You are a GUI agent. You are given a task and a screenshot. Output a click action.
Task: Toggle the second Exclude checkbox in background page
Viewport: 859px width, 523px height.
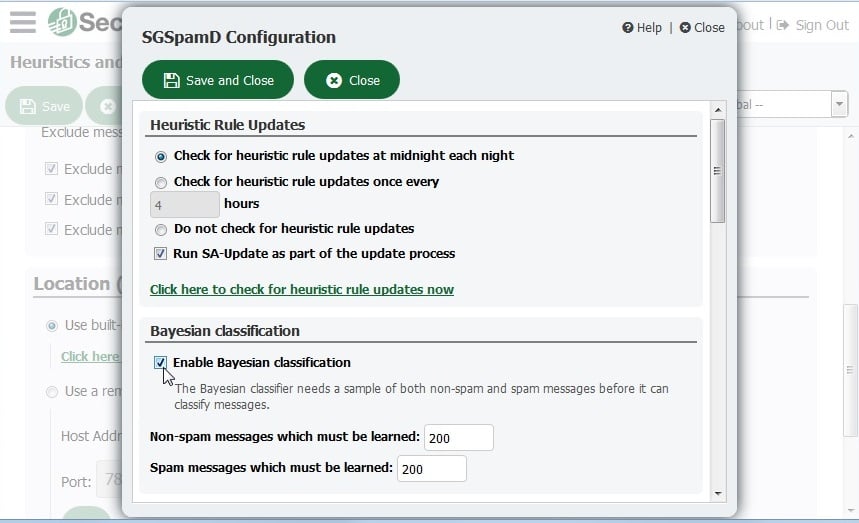[51, 199]
